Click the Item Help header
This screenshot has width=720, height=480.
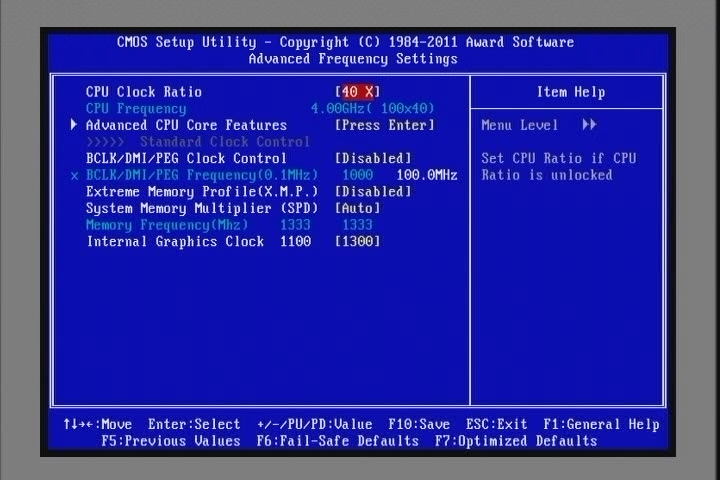pos(571,92)
